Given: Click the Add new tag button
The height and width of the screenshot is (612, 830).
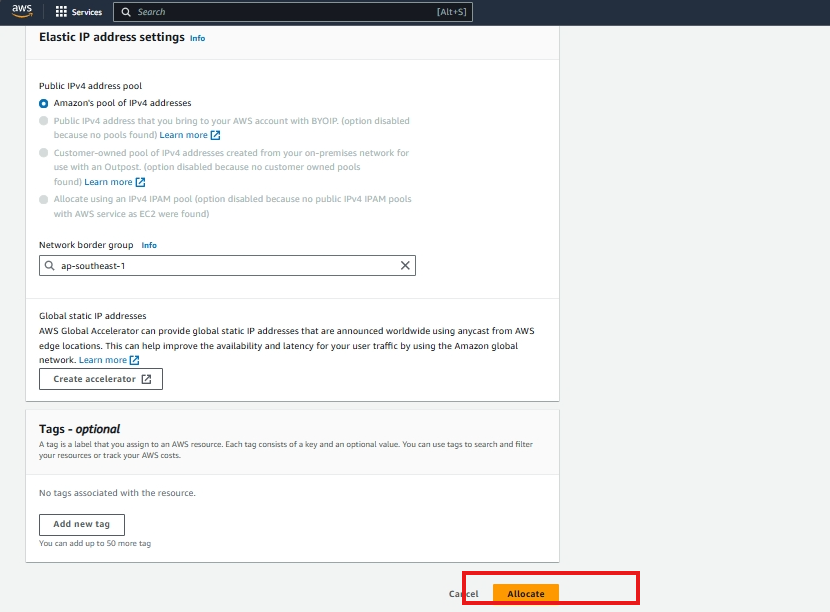Looking at the screenshot, I should click(x=82, y=524).
